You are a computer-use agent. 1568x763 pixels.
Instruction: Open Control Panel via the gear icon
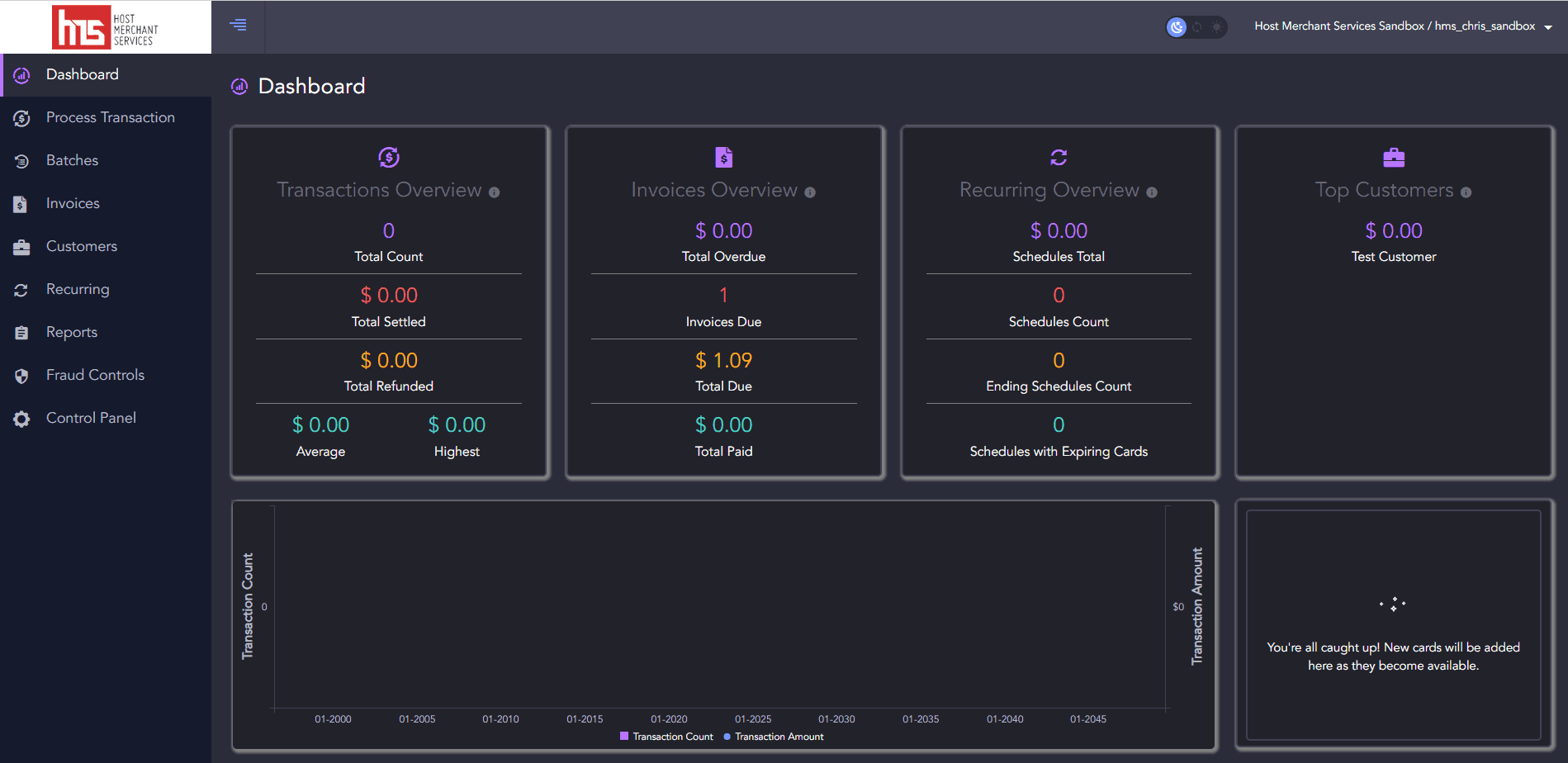click(x=21, y=418)
